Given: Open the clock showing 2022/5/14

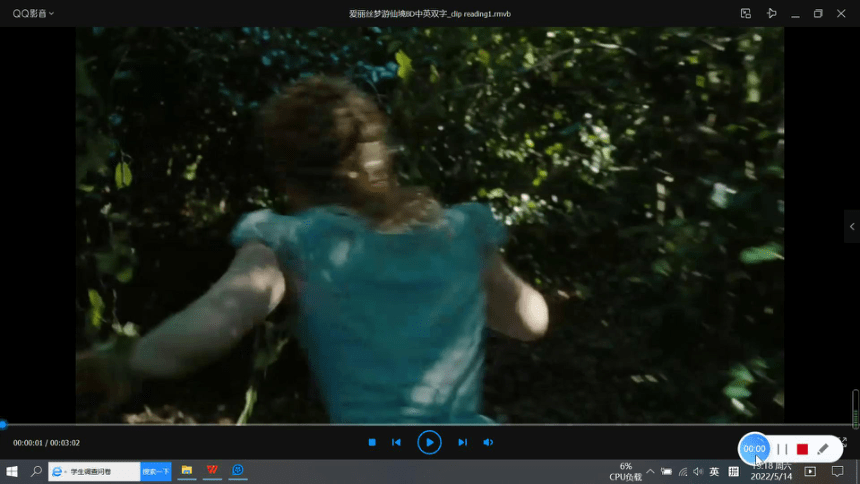Looking at the screenshot, I should point(771,471).
